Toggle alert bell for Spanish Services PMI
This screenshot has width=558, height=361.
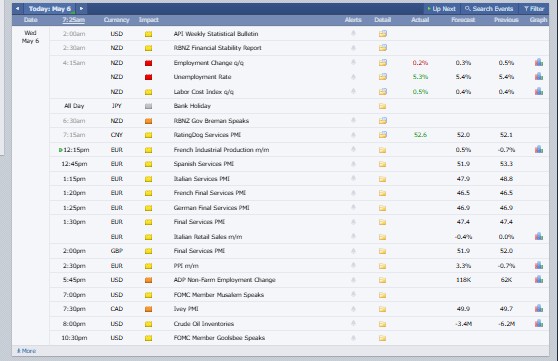pos(353,163)
